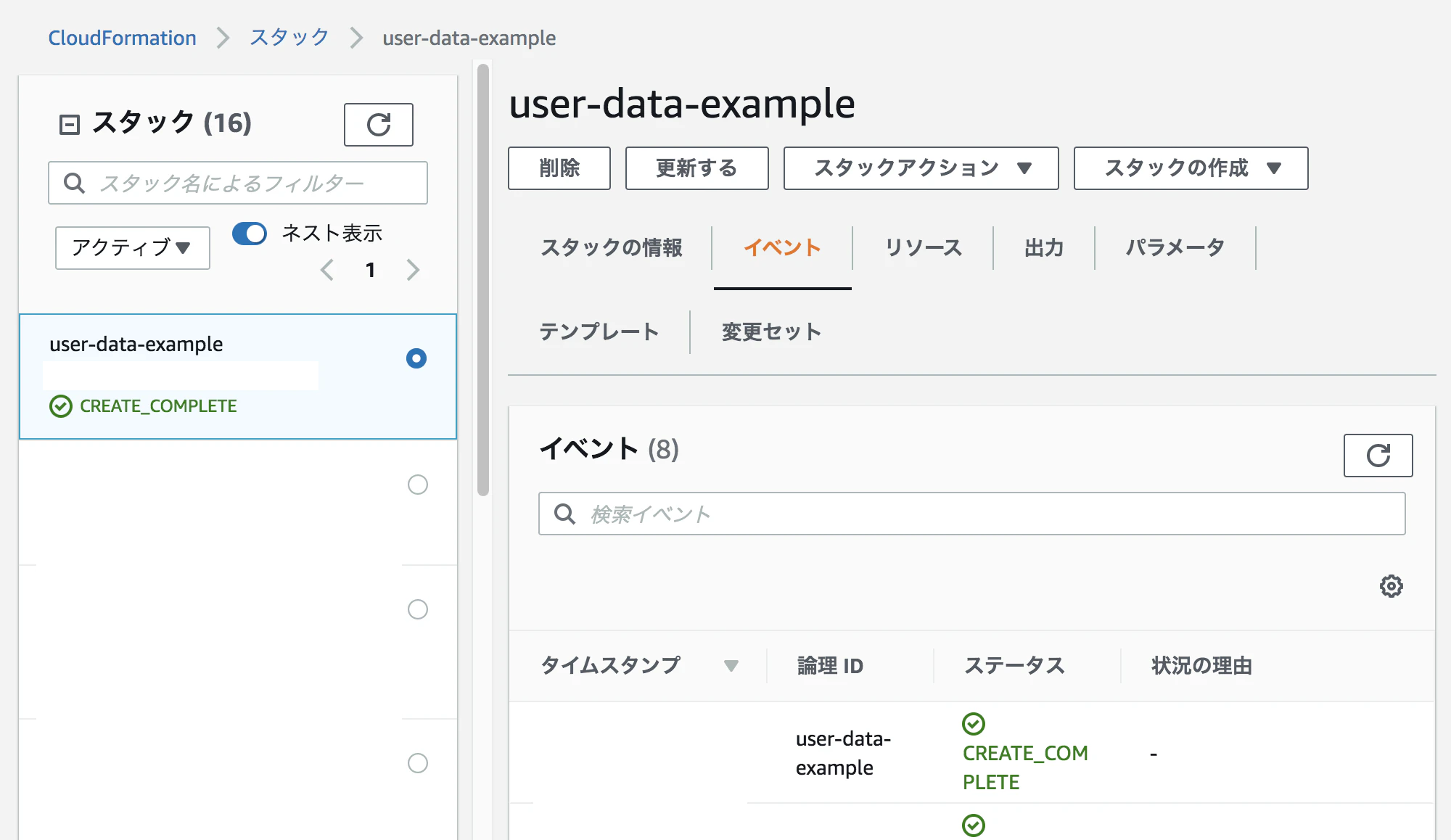Select the third stack radio button in the list
1451x840 pixels.
(x=418, y=609)
